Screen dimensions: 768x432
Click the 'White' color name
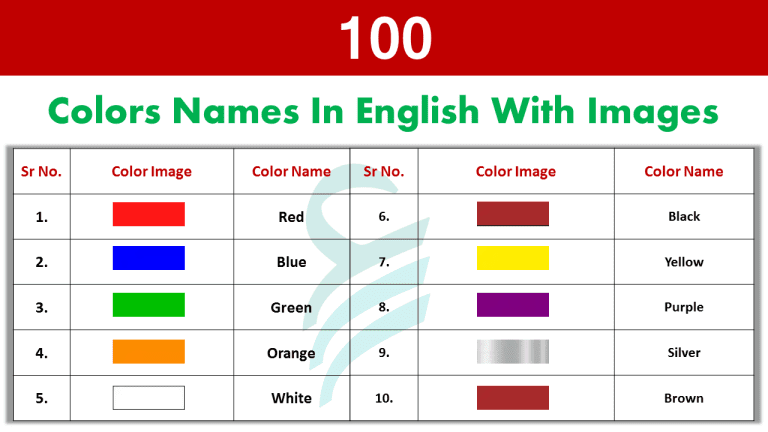[x=291, y=398]
